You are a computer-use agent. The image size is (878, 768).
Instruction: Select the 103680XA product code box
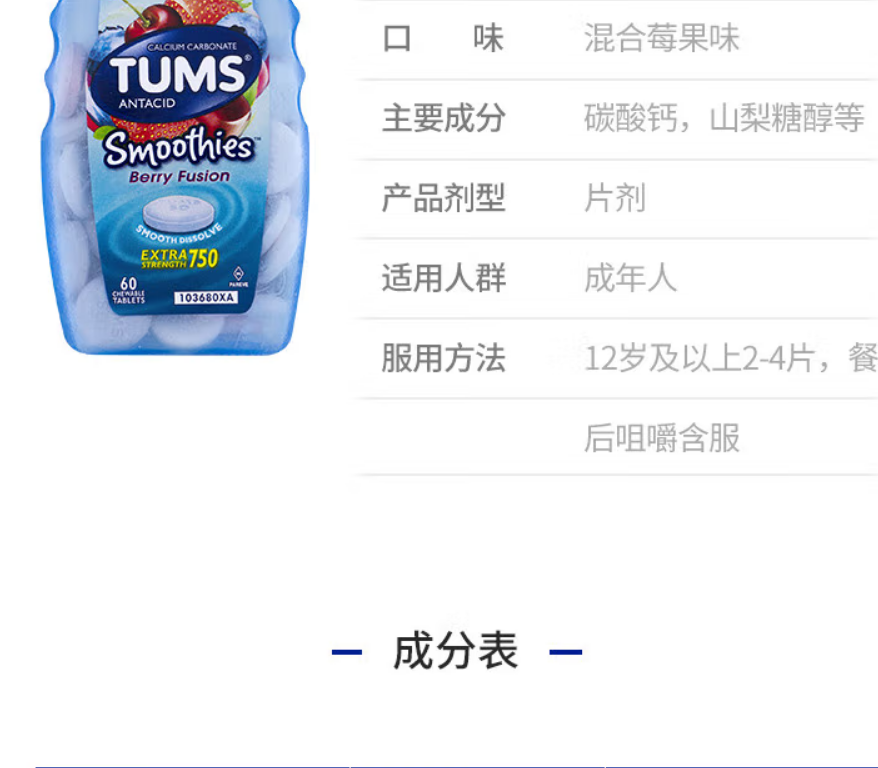tap(206, 298)
